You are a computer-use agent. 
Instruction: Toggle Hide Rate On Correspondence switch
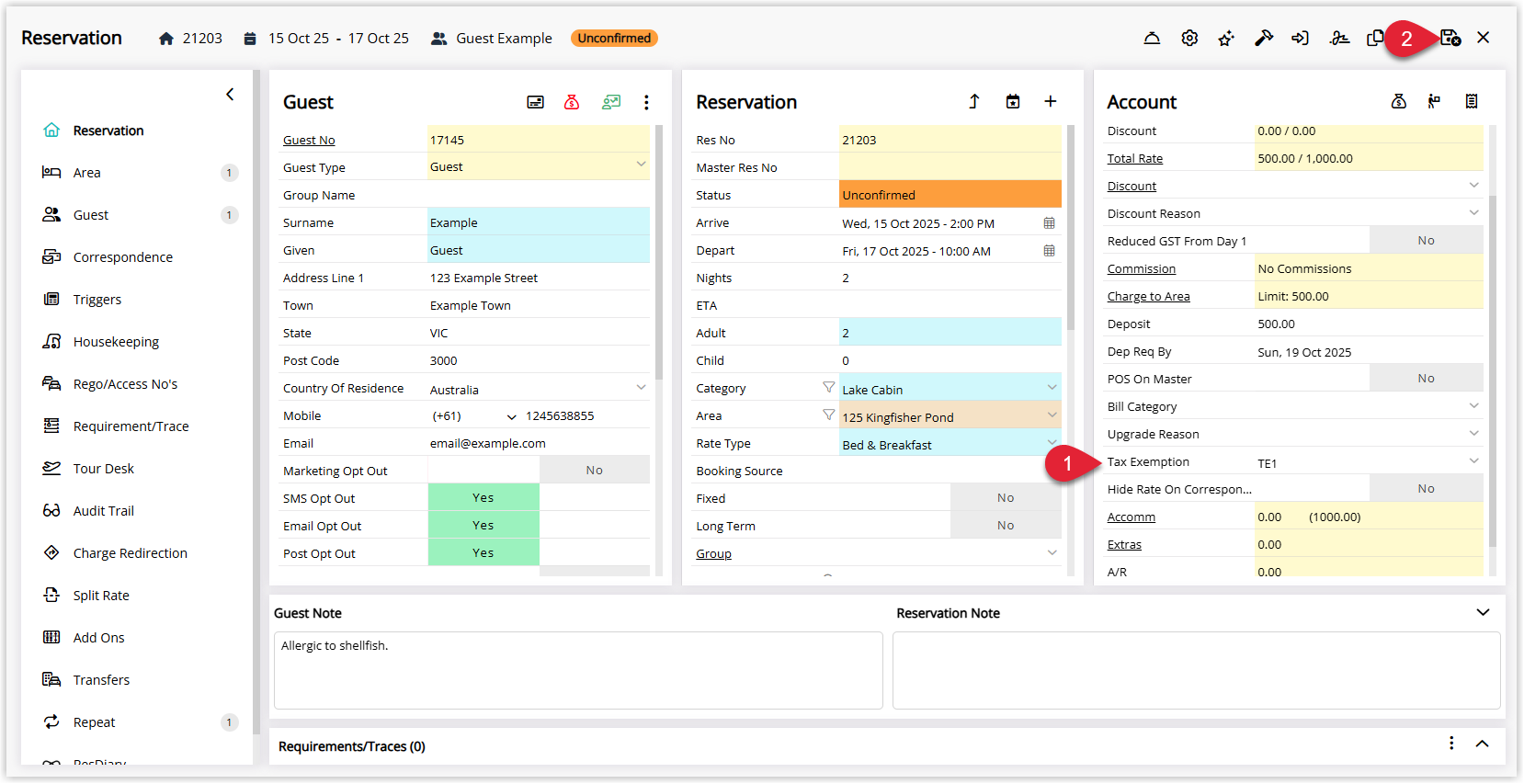point(1370,488)
